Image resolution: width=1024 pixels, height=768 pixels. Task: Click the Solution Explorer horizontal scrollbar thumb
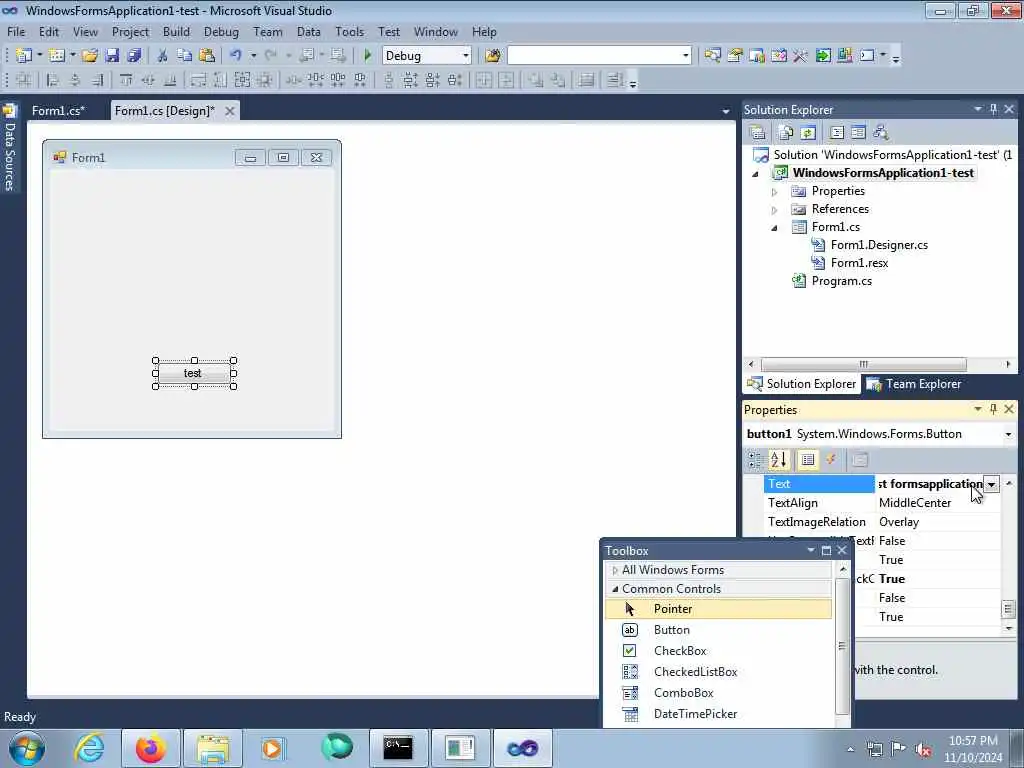click(x=863, y=364)
